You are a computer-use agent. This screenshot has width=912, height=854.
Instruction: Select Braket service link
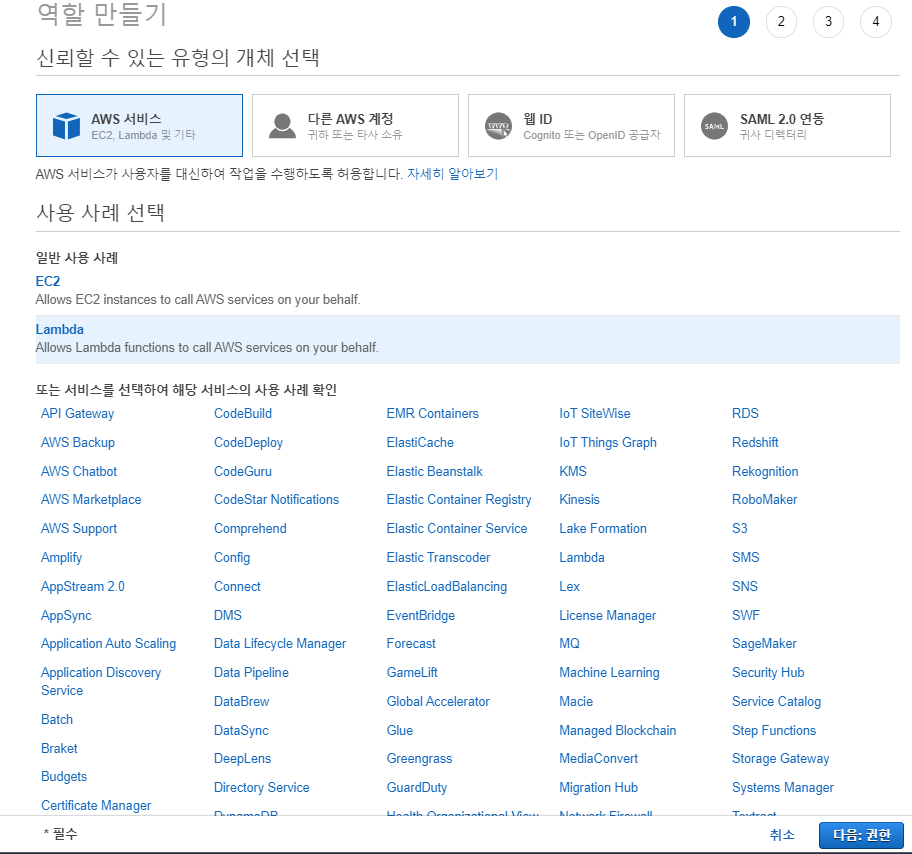click(59, 748)
